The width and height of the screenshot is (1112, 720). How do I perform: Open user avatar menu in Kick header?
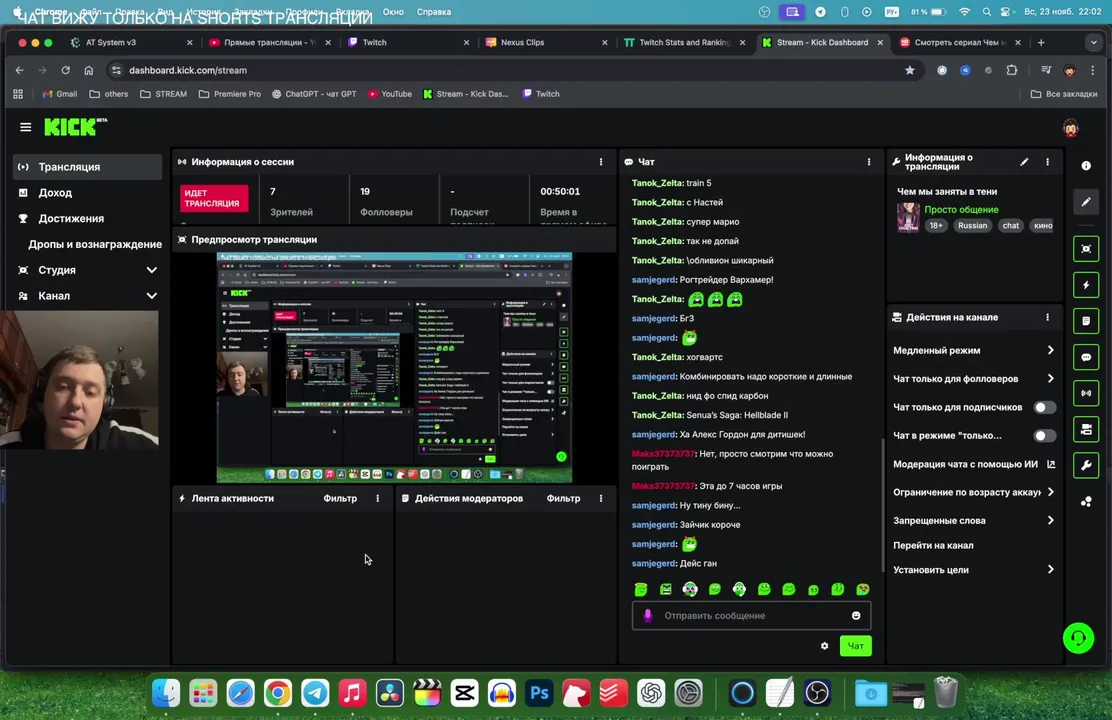pyautogui.click(x=1071, y=128)
